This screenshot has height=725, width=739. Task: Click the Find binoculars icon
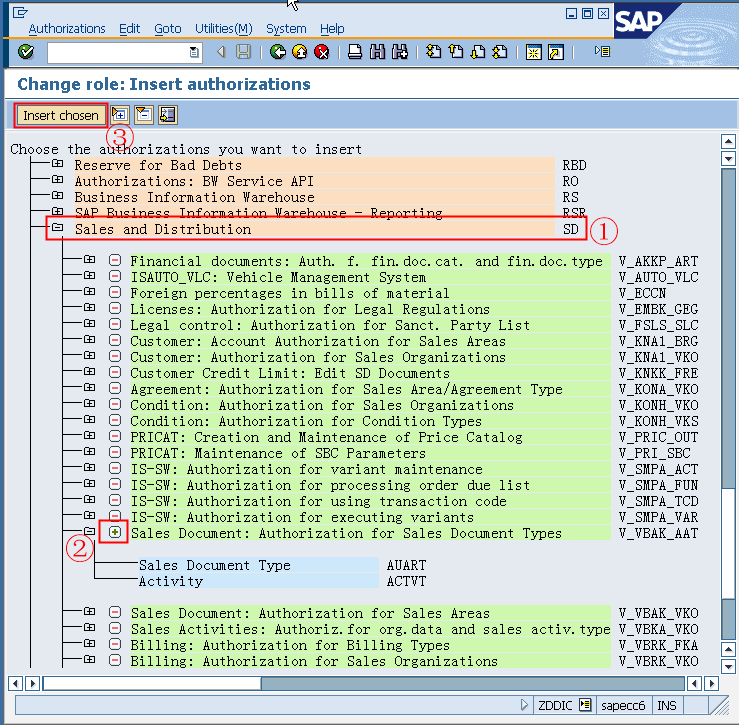click(x=377, y=51)
